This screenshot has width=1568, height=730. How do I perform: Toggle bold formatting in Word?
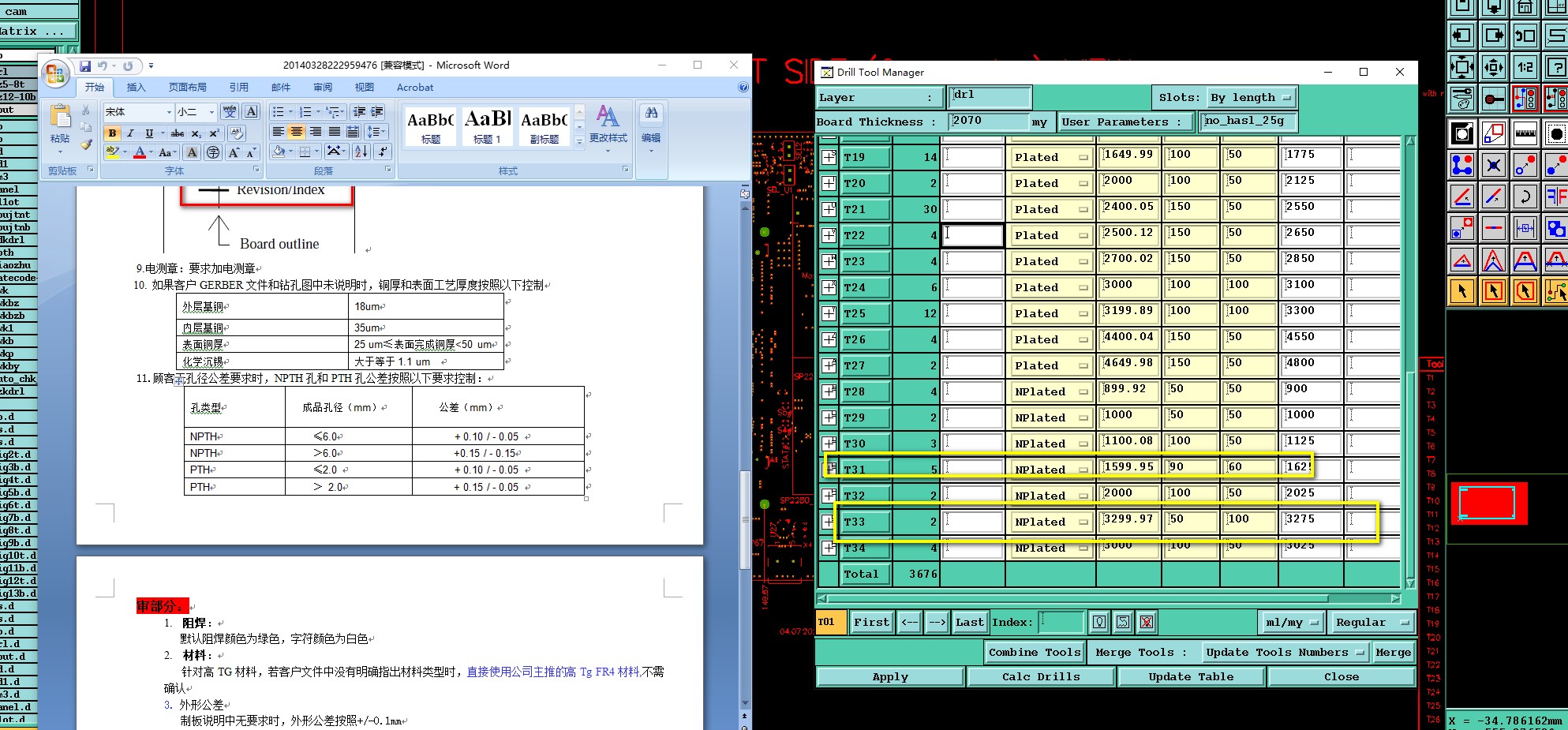[112, 133]
